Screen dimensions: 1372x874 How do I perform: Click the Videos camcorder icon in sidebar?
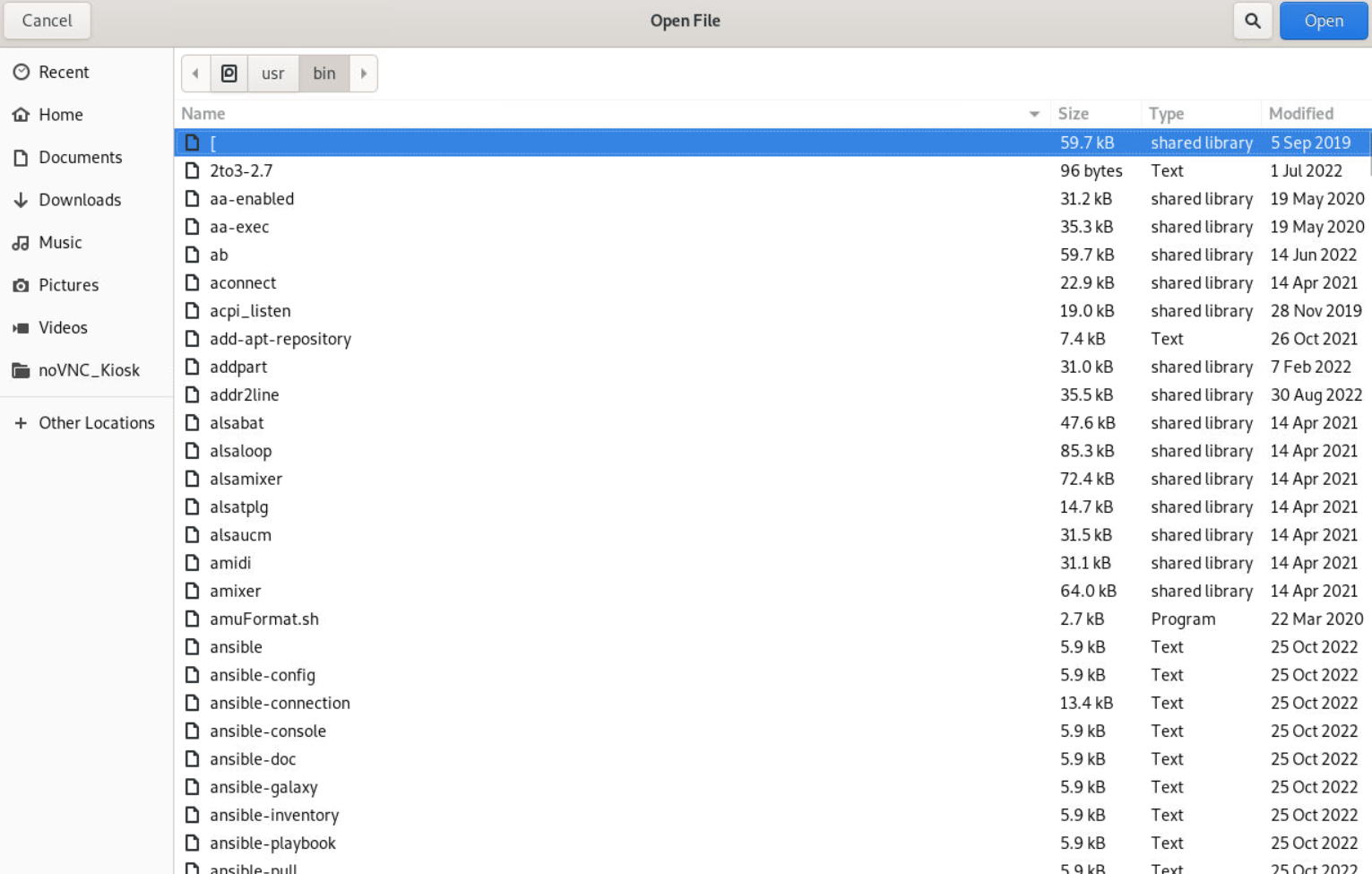tap(22, 328)
